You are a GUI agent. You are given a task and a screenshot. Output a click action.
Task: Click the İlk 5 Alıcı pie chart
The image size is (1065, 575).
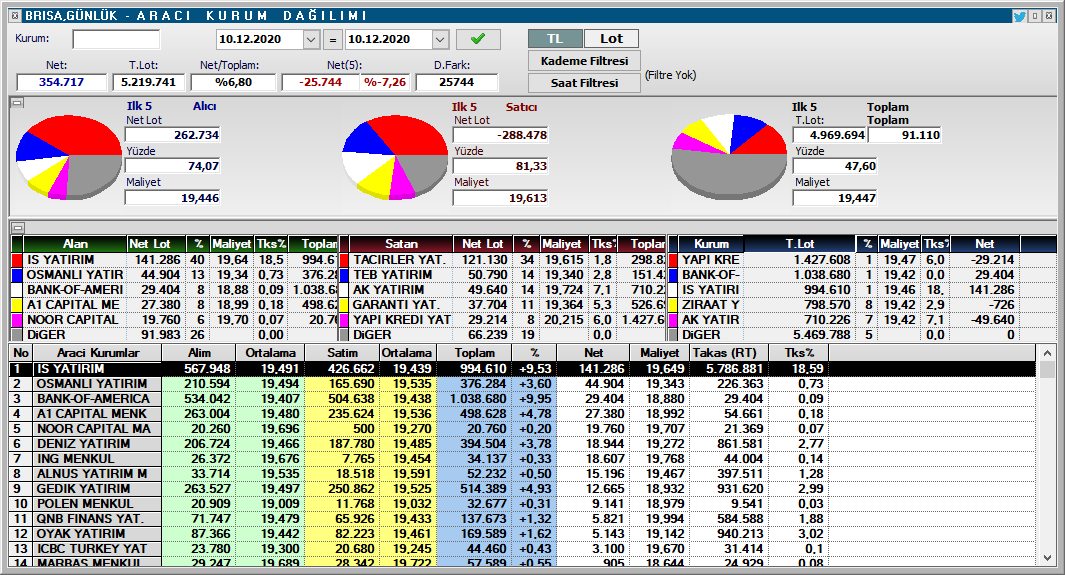click(x=68, y=157)
